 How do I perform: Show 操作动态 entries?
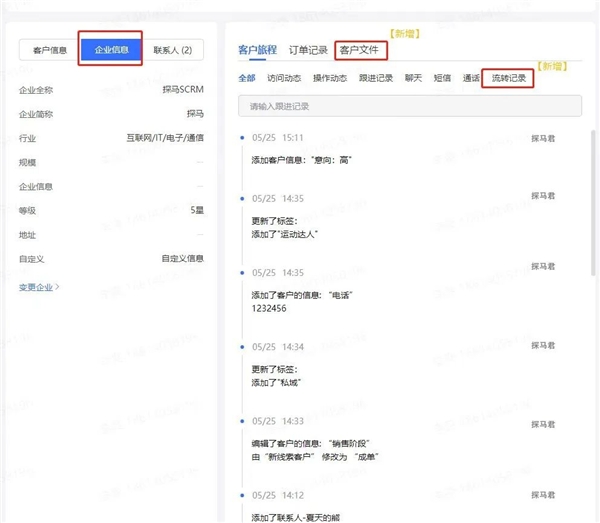click(330, 78)
